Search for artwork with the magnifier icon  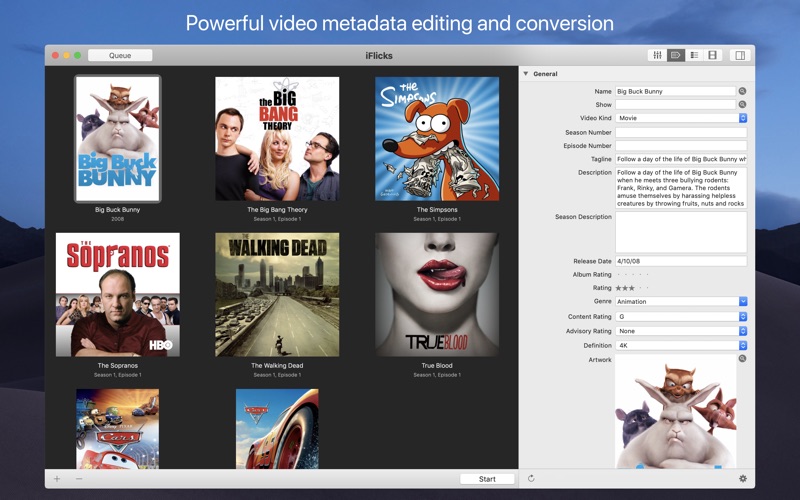[743, 359]
